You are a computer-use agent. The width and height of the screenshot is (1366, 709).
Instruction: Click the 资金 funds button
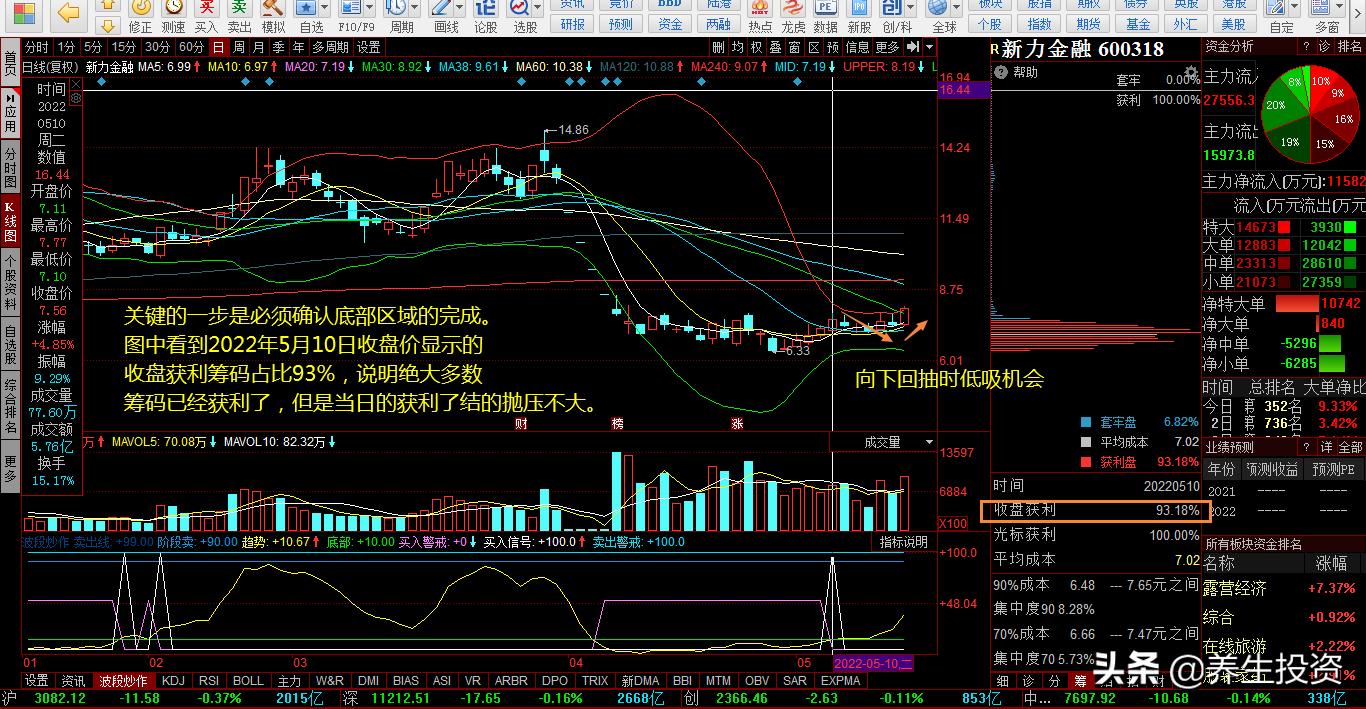(x=671, y=24)
